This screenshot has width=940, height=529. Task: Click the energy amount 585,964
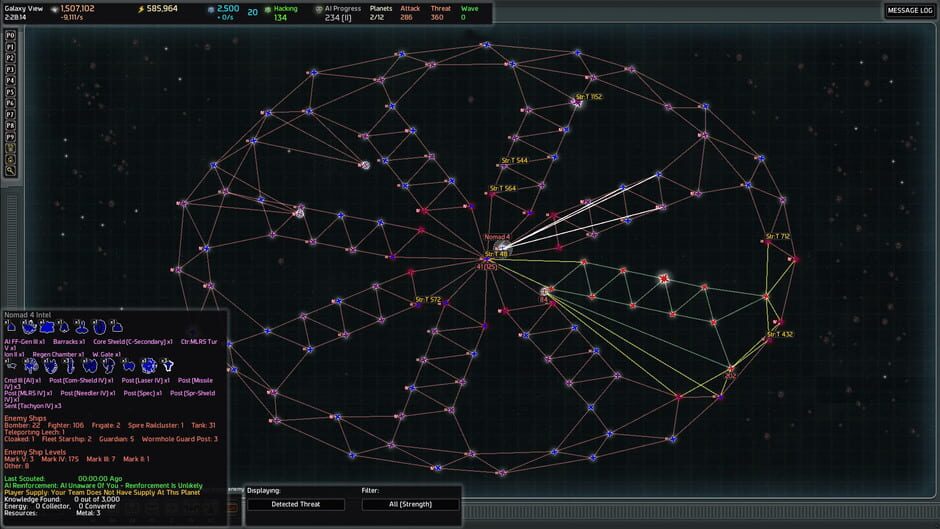click(x=162, y=8)
